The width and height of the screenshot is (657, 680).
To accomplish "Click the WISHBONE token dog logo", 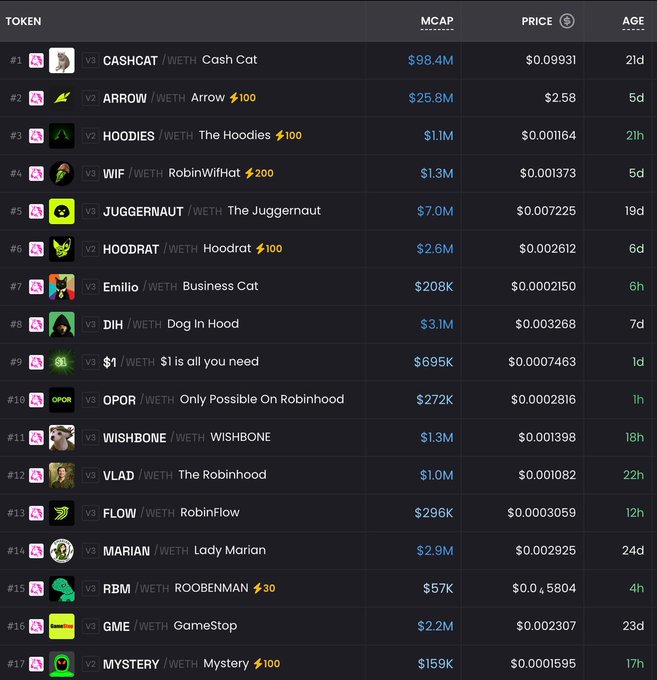I will (x=62, y=438).
